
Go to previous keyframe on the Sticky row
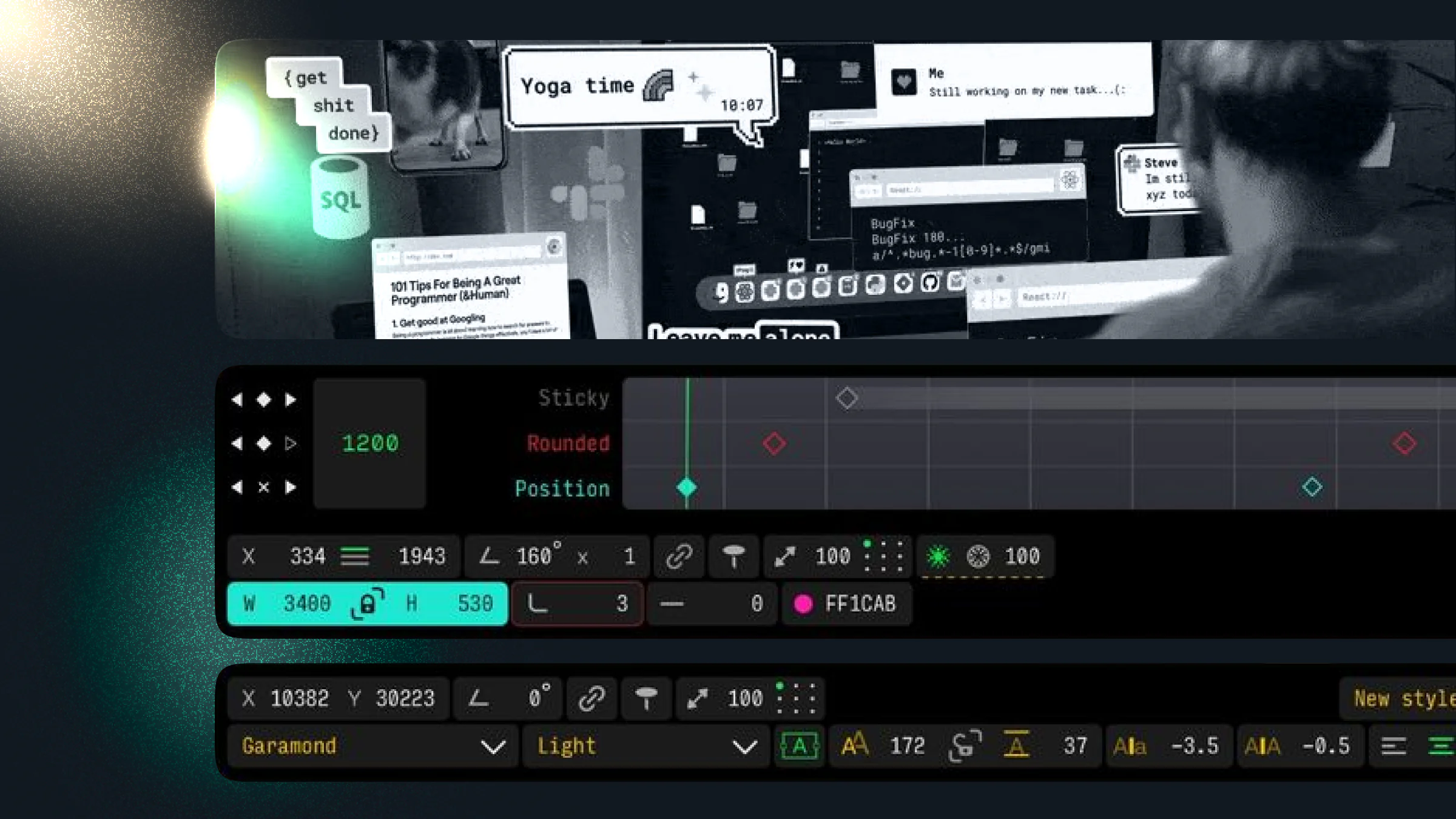237,399
